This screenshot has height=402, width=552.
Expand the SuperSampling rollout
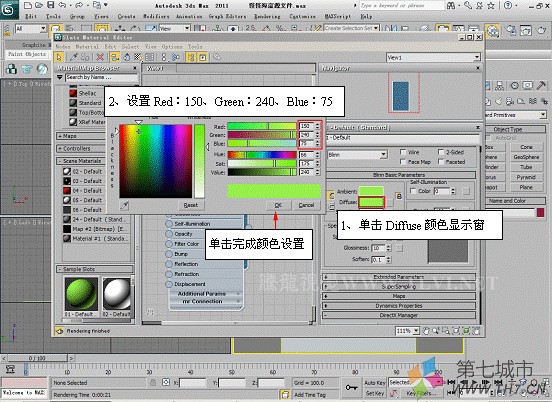(x=399, y=287)
